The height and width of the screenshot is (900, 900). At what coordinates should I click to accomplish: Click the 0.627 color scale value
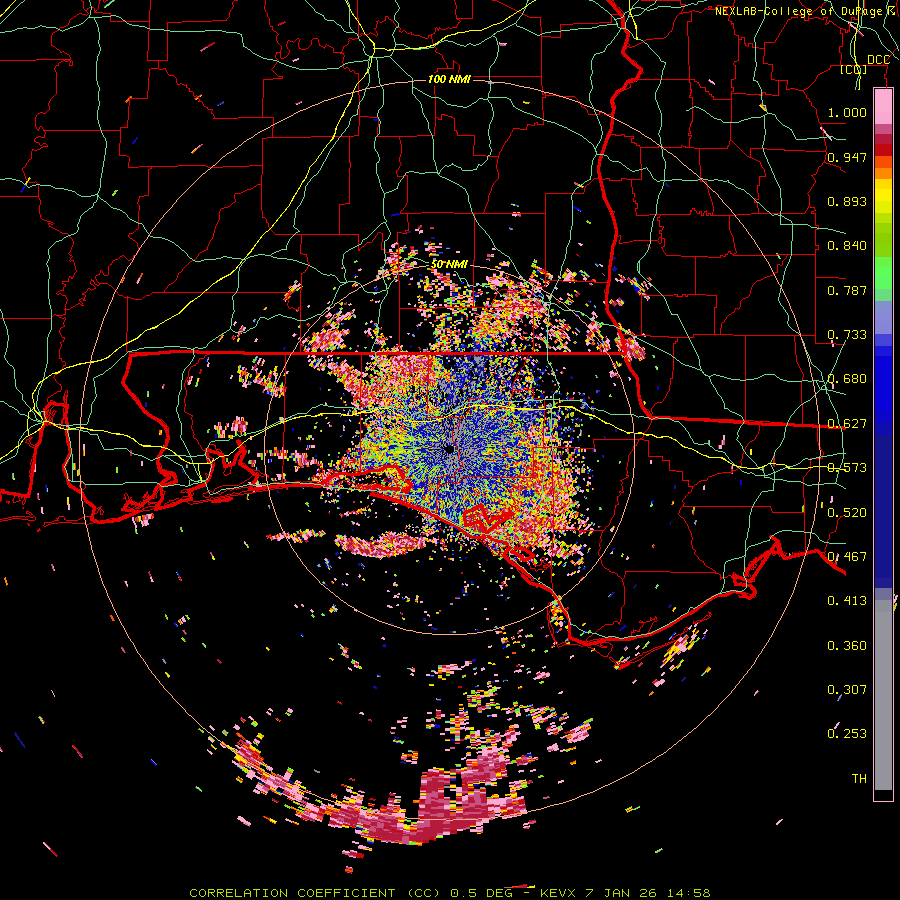(847, 424)
